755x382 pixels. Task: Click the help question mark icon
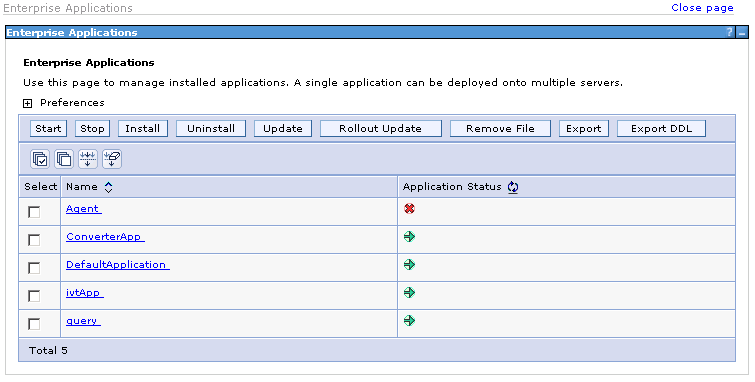click(x=729, y=32)
